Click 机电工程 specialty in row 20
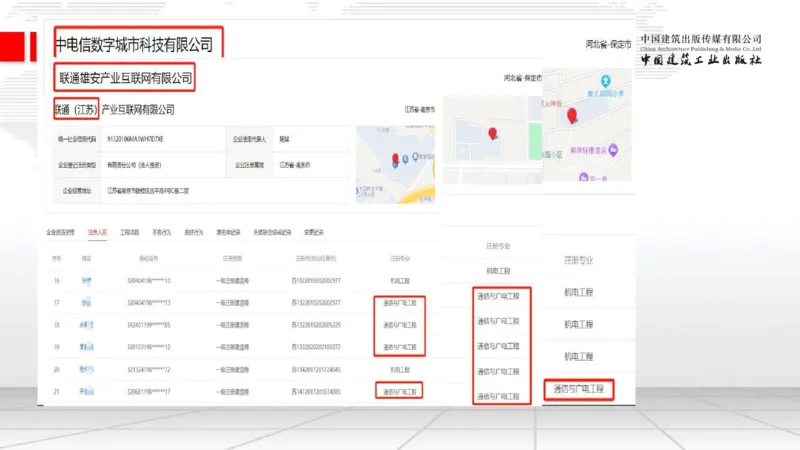 click(x=400, y=369)
